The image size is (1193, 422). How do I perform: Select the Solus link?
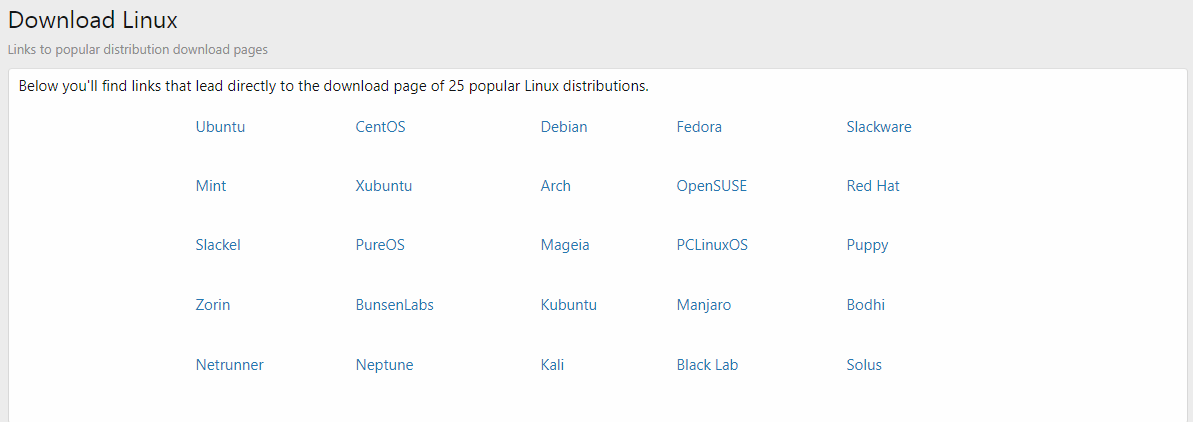point(864,365)
